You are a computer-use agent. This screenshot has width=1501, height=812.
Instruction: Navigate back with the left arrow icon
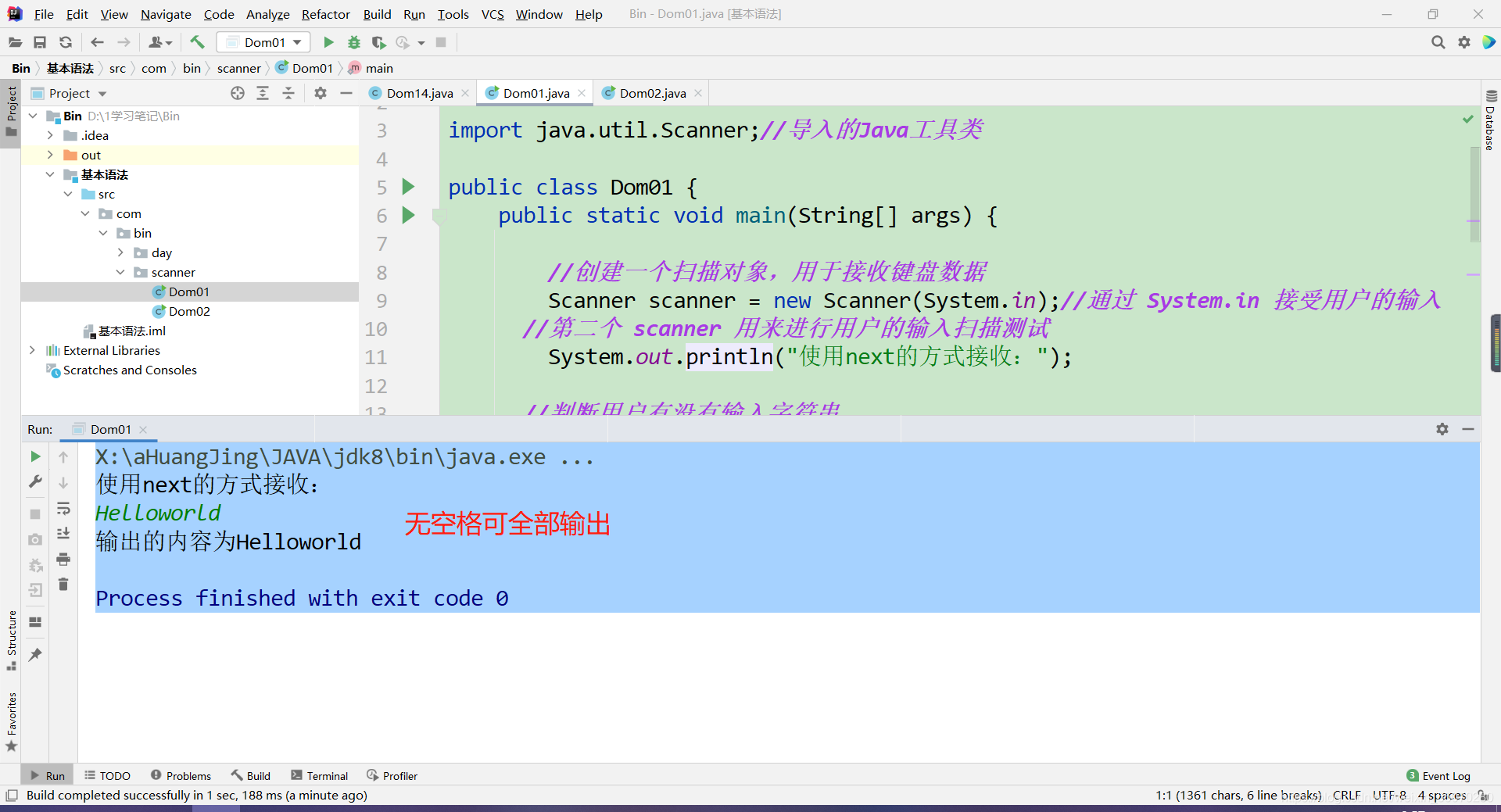(97, 42)
